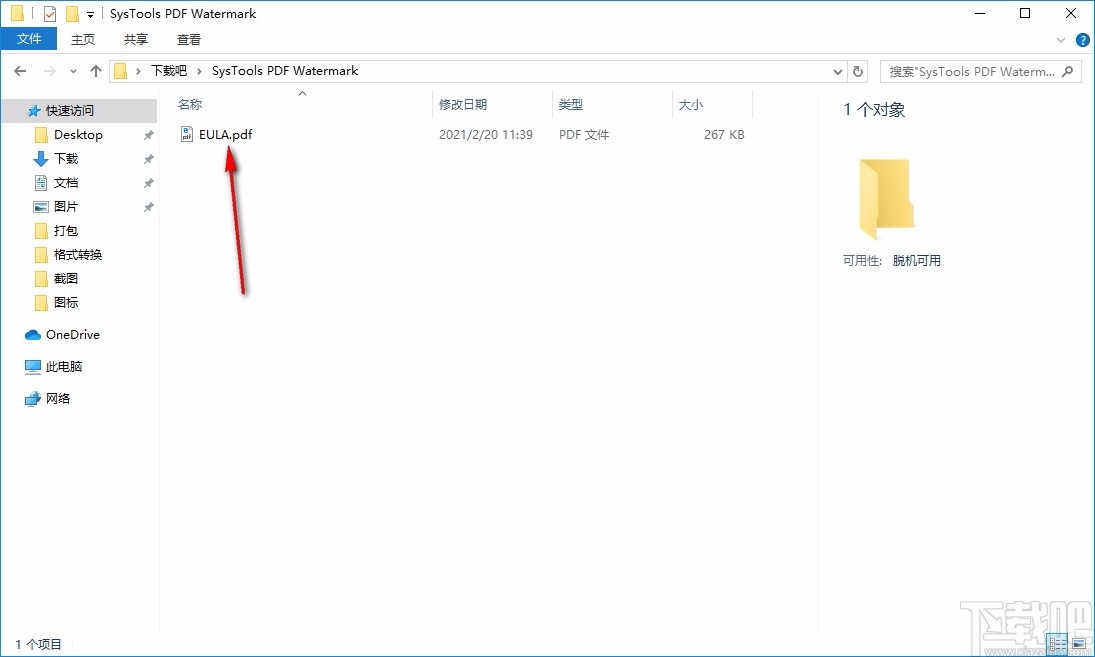
Task: Expand the address bar history dropdown
Action: [838, 71]
